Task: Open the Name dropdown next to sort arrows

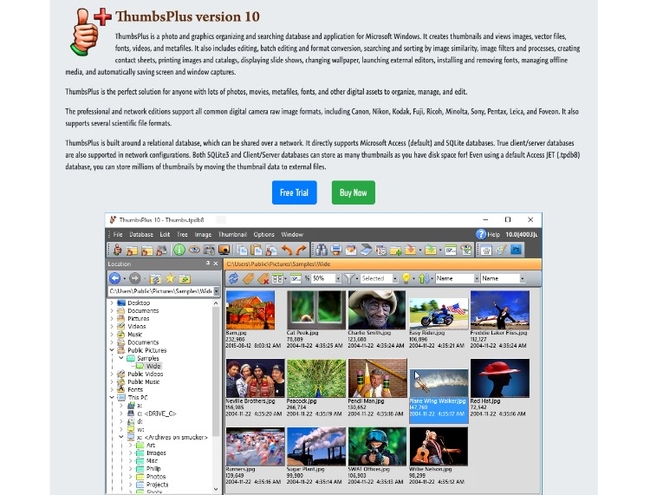Action: [x=477, y=279]
